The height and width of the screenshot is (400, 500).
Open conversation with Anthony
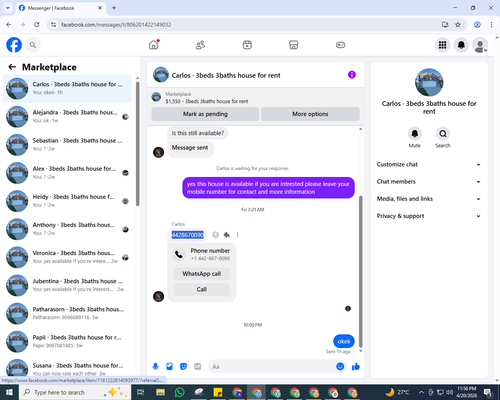coord(67,229)
